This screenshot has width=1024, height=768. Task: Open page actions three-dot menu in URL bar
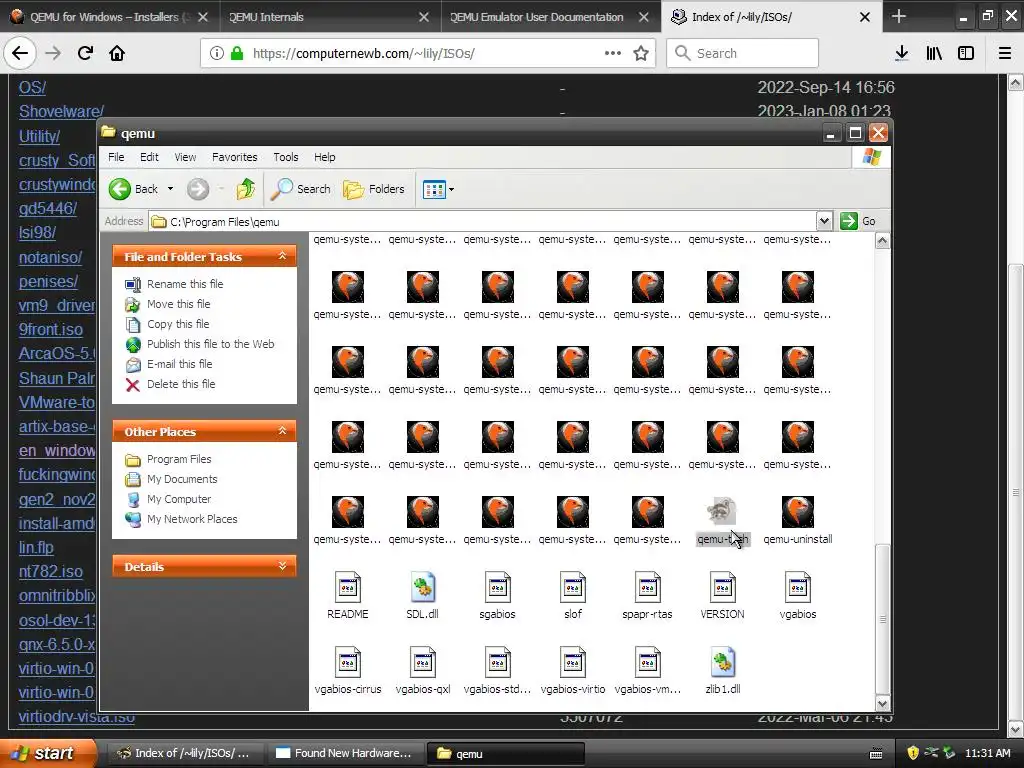click(613, 53)
